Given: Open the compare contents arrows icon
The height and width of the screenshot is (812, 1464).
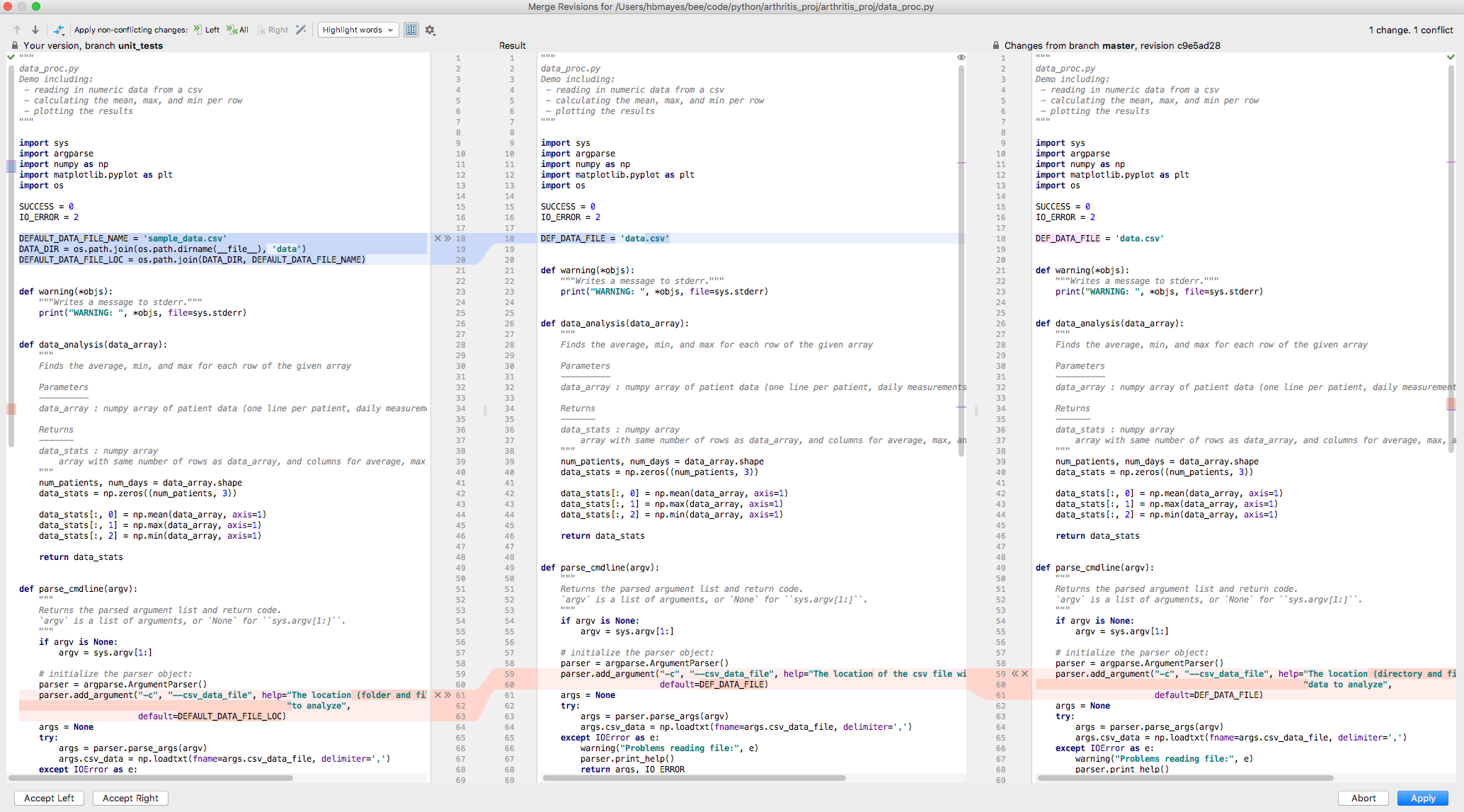Looking at the screenshot, I should click(x=59, y=30).
